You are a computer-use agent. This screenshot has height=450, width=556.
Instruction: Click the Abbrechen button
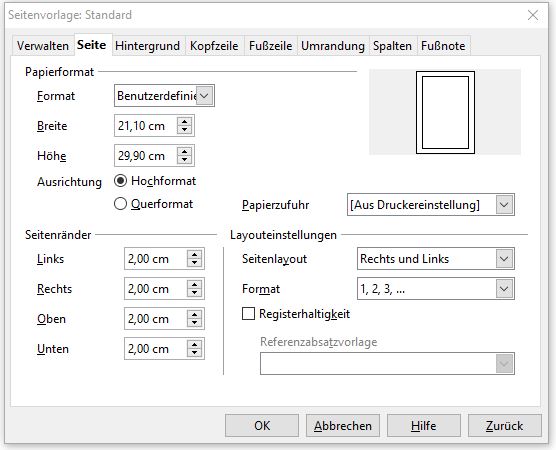[343, 426]
